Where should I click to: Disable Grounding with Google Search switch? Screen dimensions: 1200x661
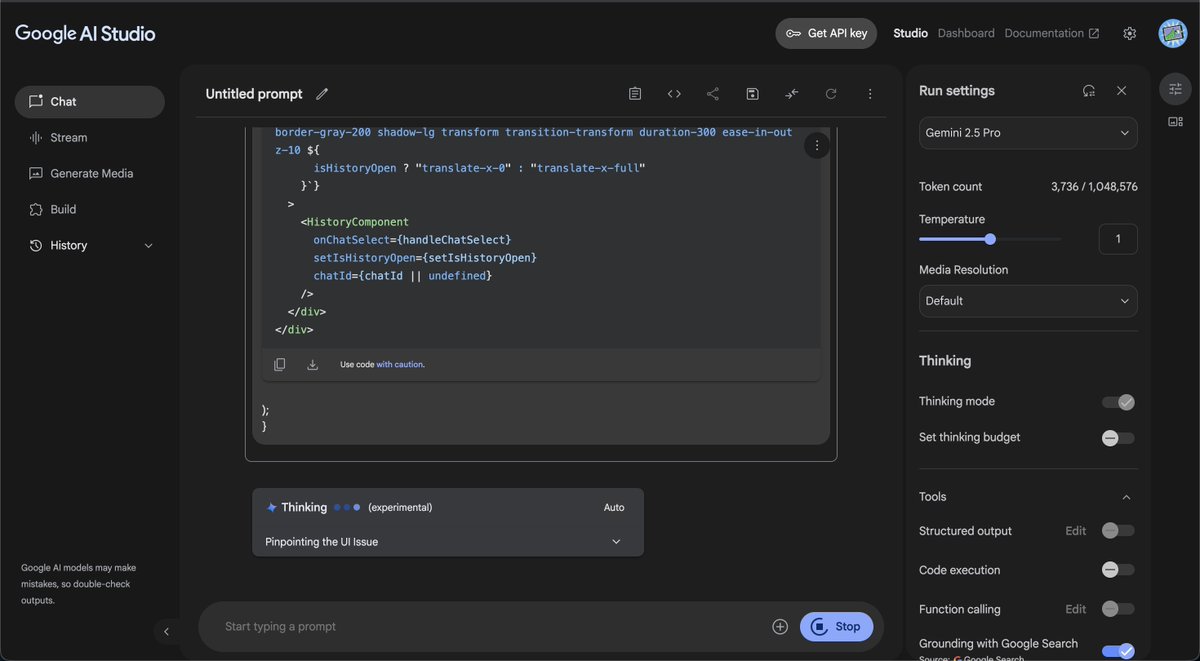click(1118, 651)
